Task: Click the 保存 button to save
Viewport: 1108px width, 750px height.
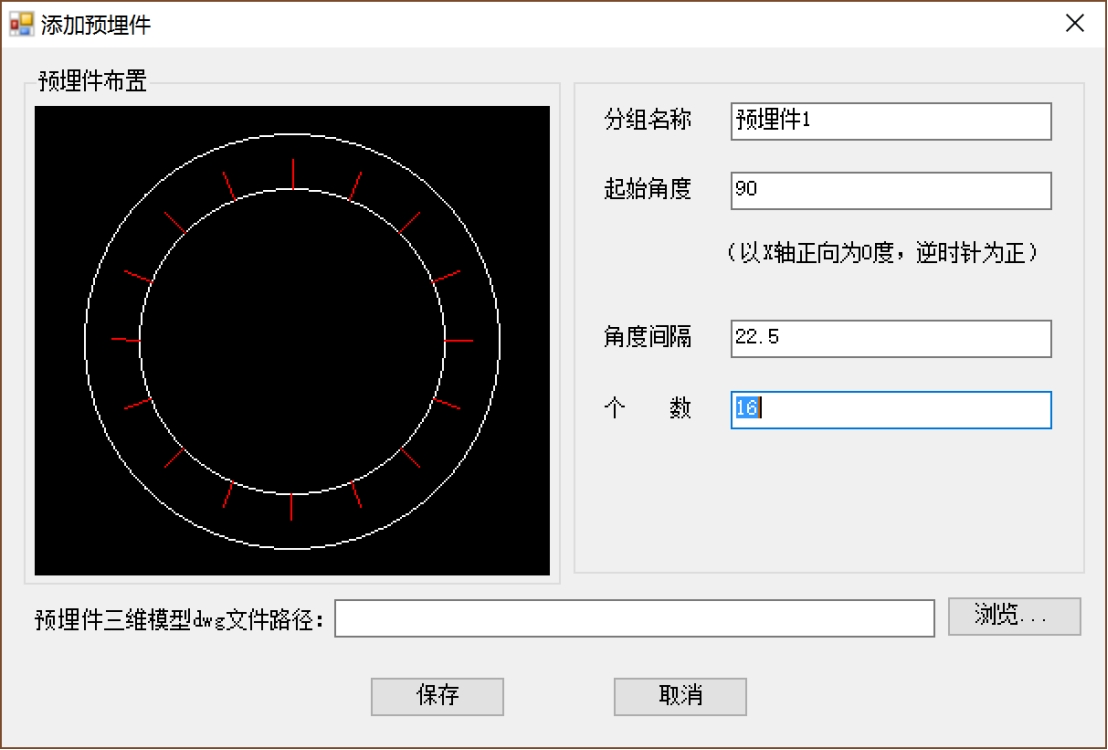Action: point(437,696)
